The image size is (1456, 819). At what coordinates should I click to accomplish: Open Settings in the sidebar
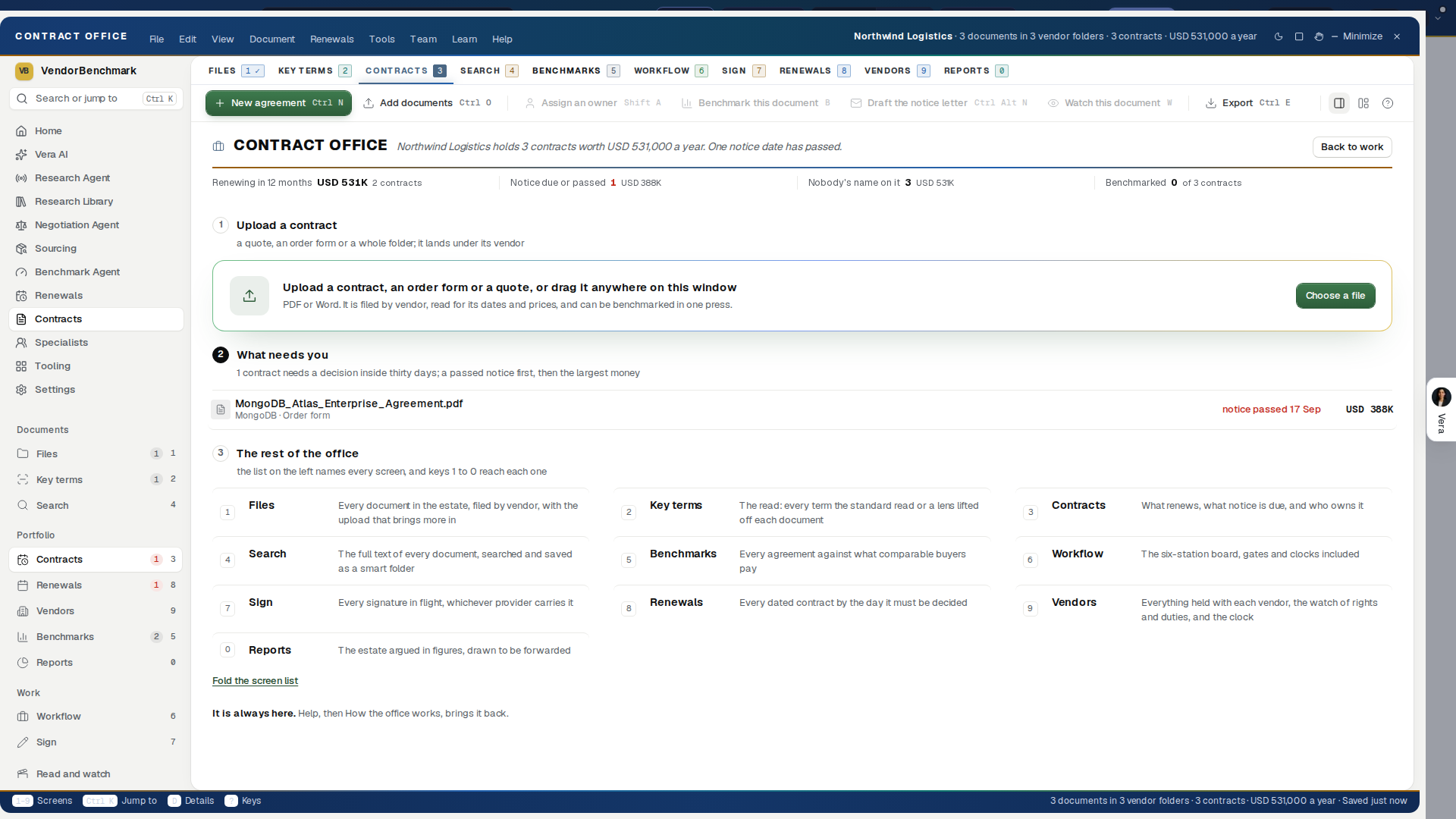[x=96, y=389]
